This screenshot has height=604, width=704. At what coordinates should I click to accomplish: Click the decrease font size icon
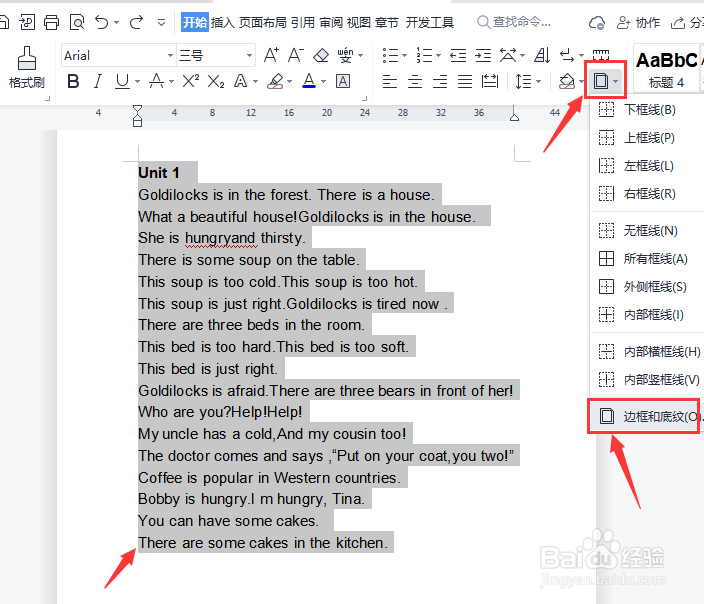pos(295,55)
